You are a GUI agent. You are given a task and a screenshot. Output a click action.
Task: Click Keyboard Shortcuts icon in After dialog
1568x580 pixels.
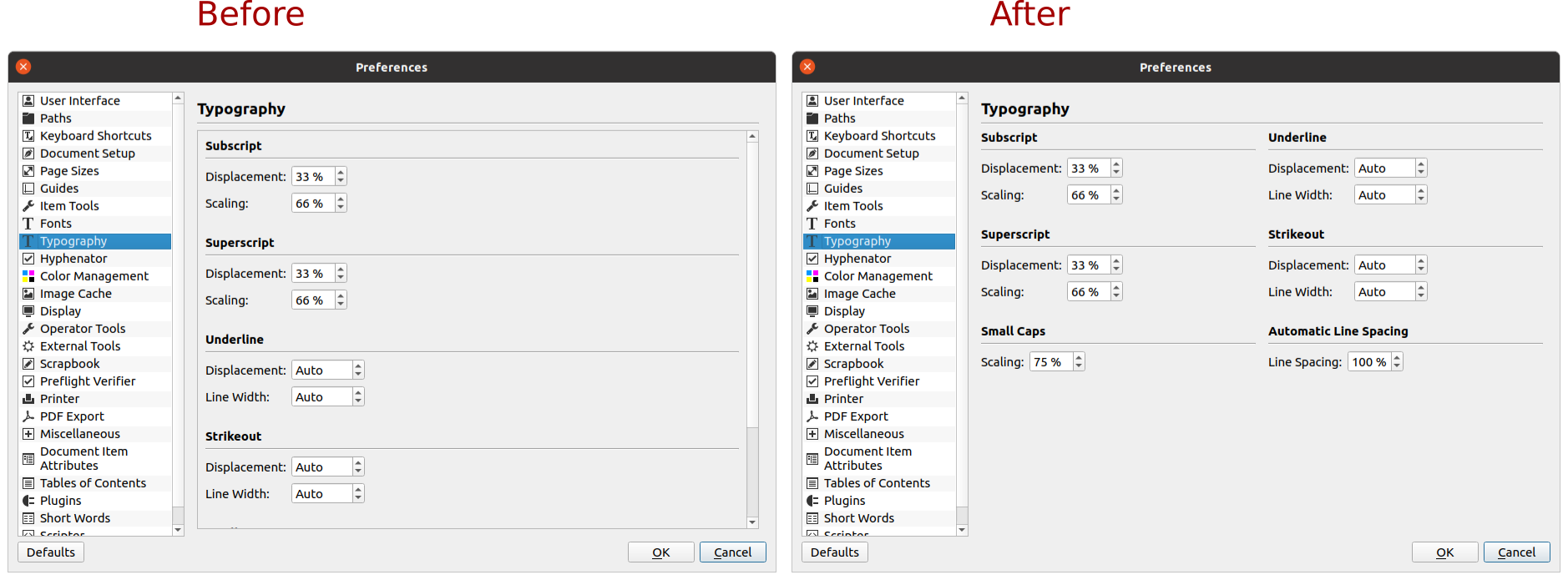(812, 136)
